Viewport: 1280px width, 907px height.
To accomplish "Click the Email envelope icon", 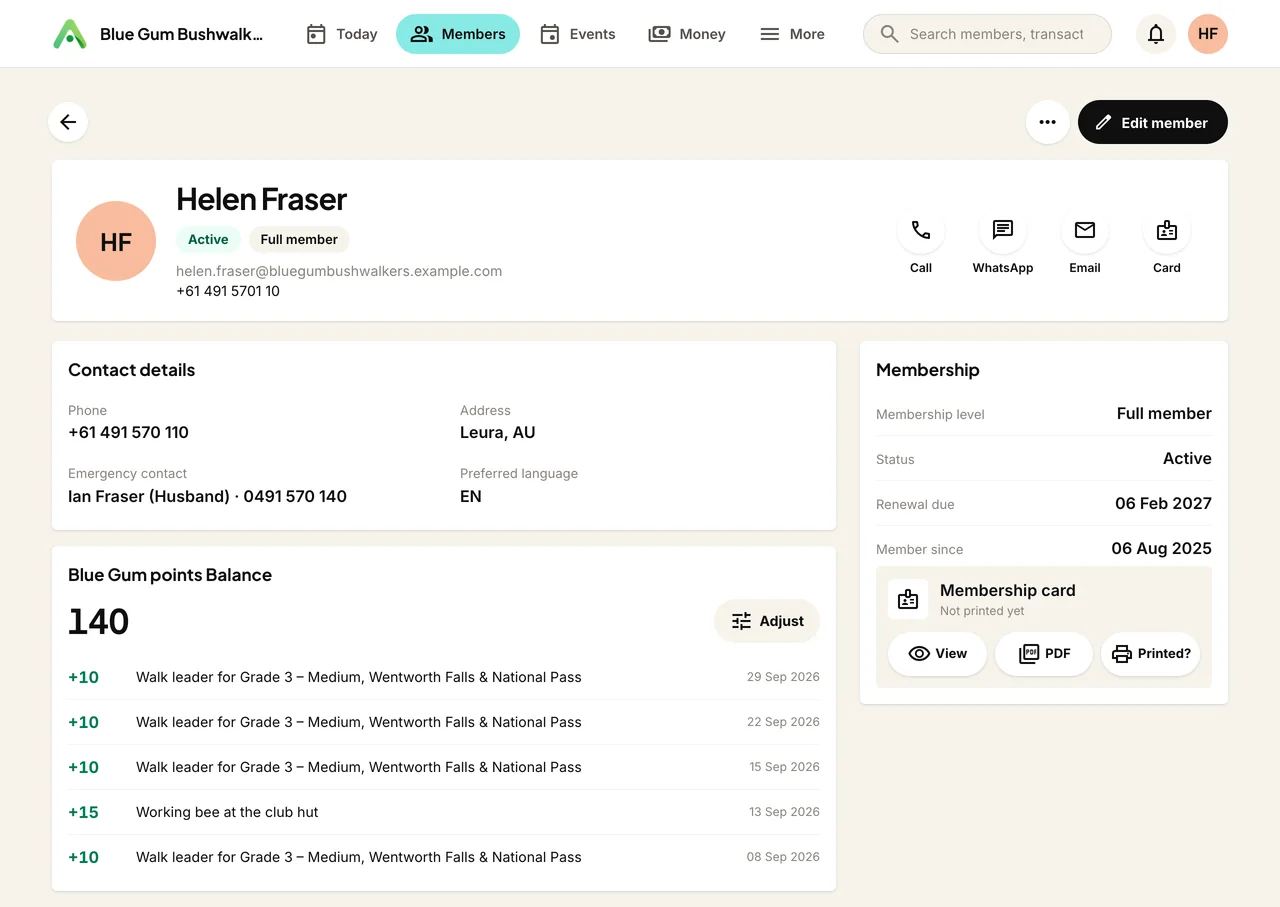I will (1085, 231).
